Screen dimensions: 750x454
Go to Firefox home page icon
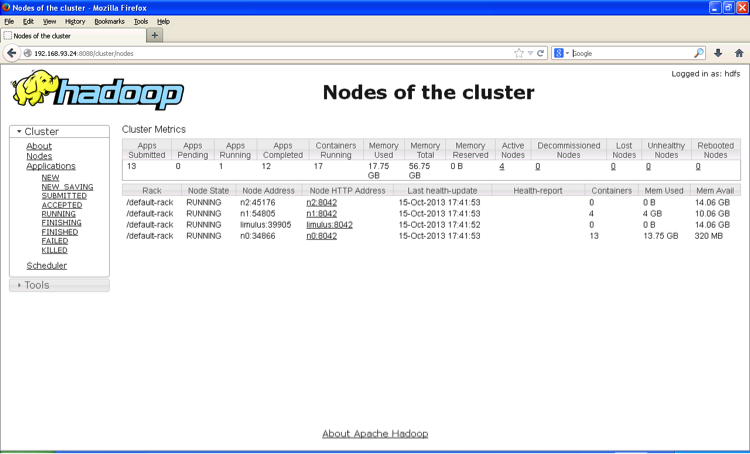(738, 53)
